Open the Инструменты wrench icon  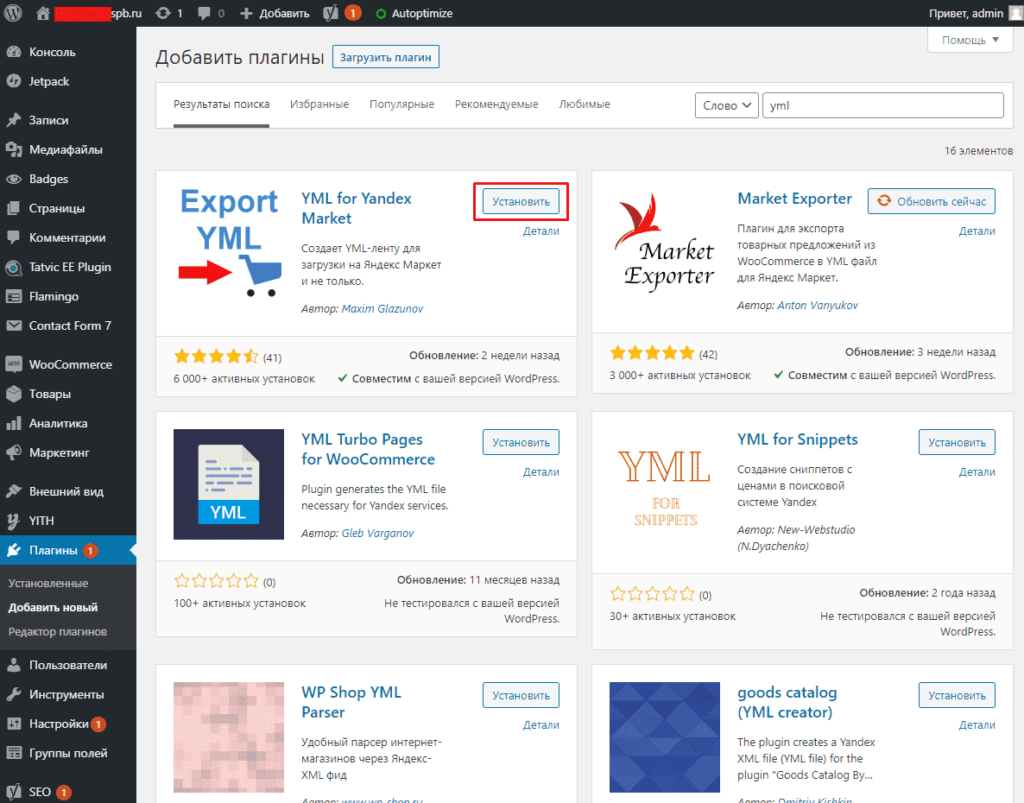pyautogui.click(x=14, y=694)
